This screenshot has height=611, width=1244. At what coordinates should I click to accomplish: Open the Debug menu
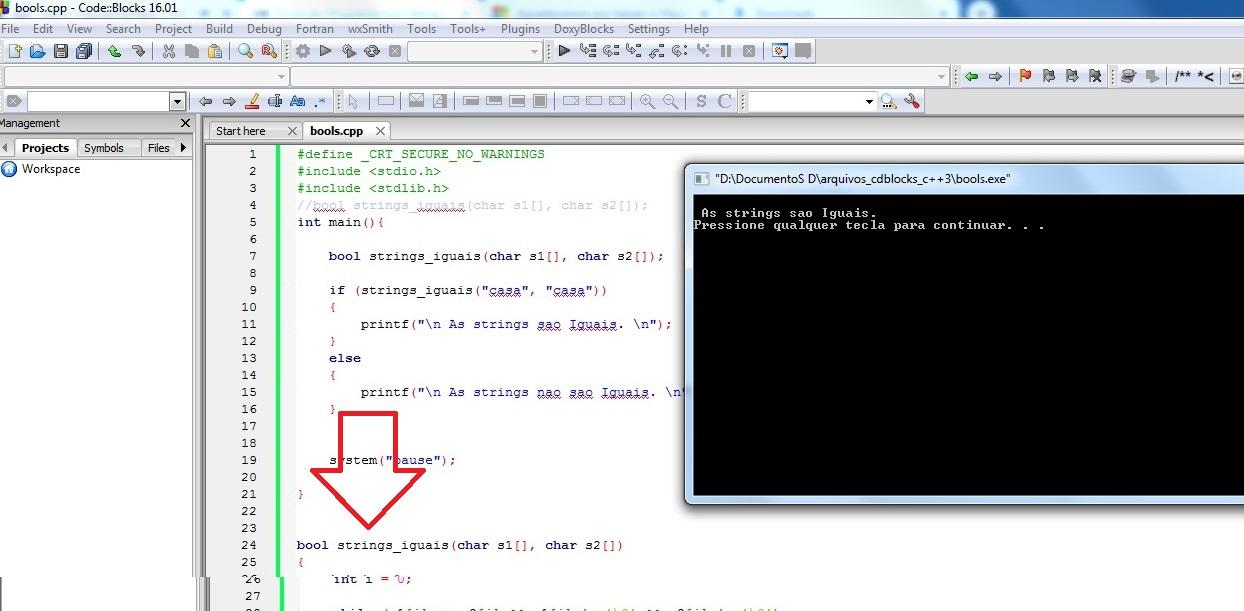coord(264,29)
